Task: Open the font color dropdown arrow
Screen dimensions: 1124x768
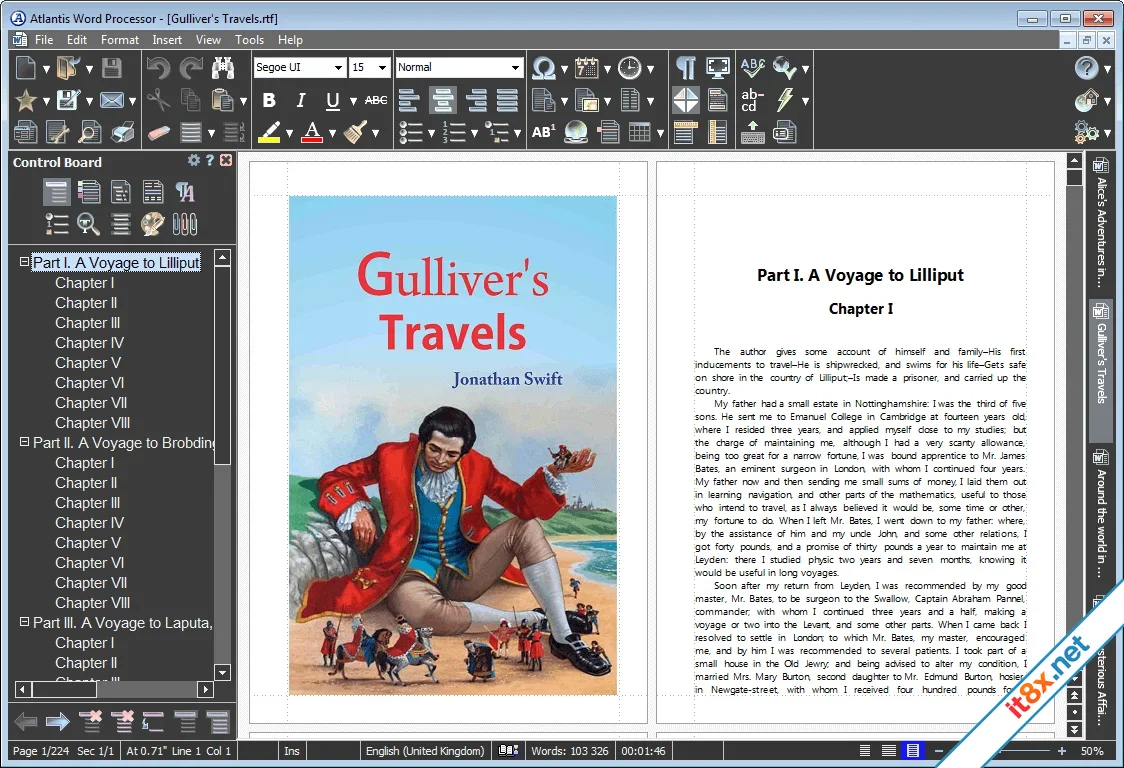Action: click(x=332, y=133)
